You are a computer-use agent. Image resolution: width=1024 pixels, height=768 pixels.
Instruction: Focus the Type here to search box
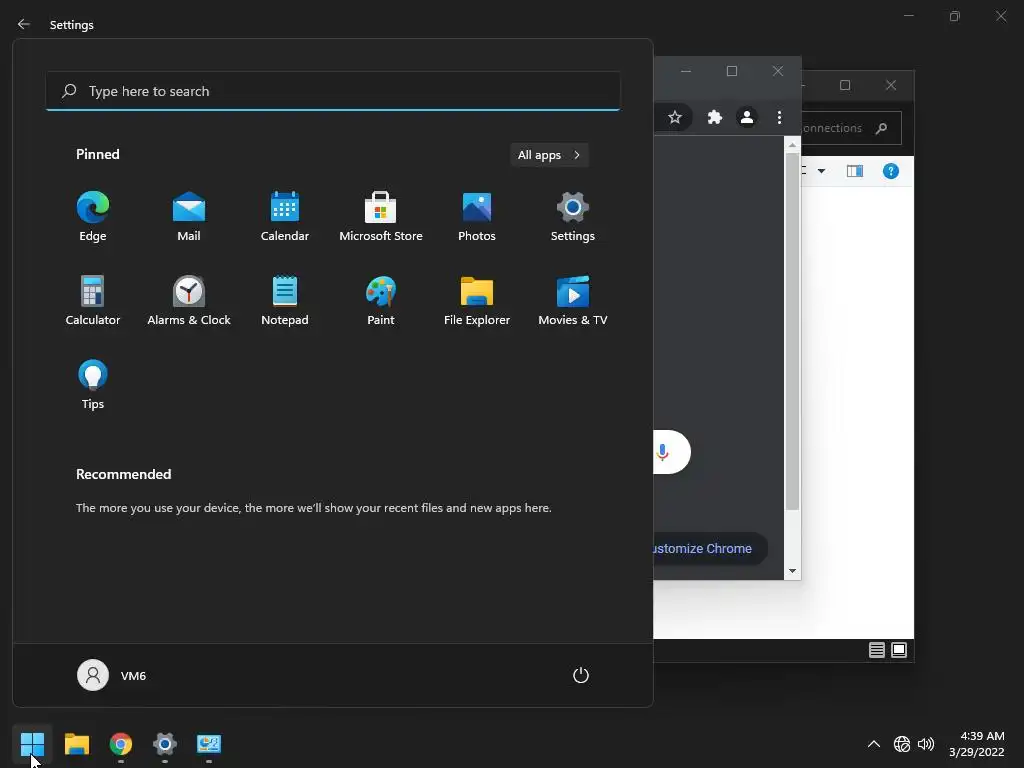tap(333, 91)
